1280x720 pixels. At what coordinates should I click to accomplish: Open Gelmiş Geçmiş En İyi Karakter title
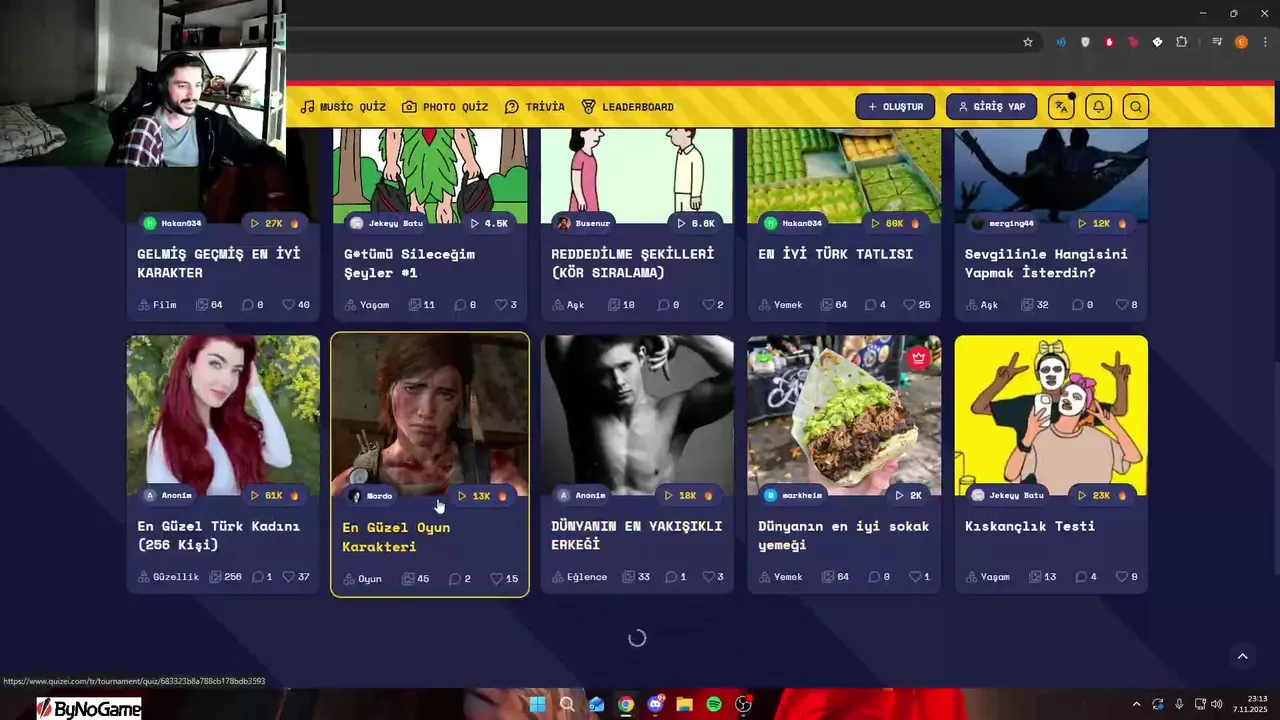pos(219,263)
